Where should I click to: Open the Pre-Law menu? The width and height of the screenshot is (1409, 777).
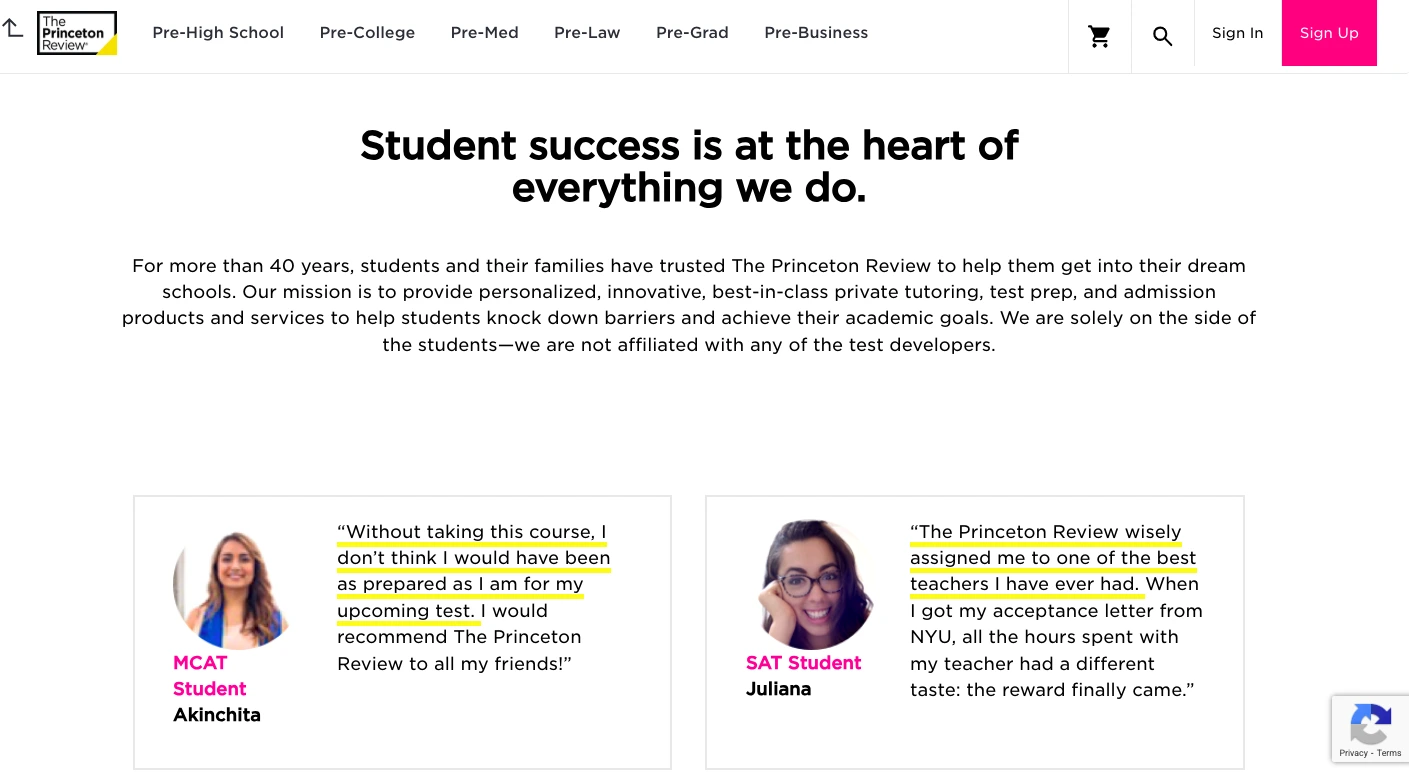click(587, 33)
